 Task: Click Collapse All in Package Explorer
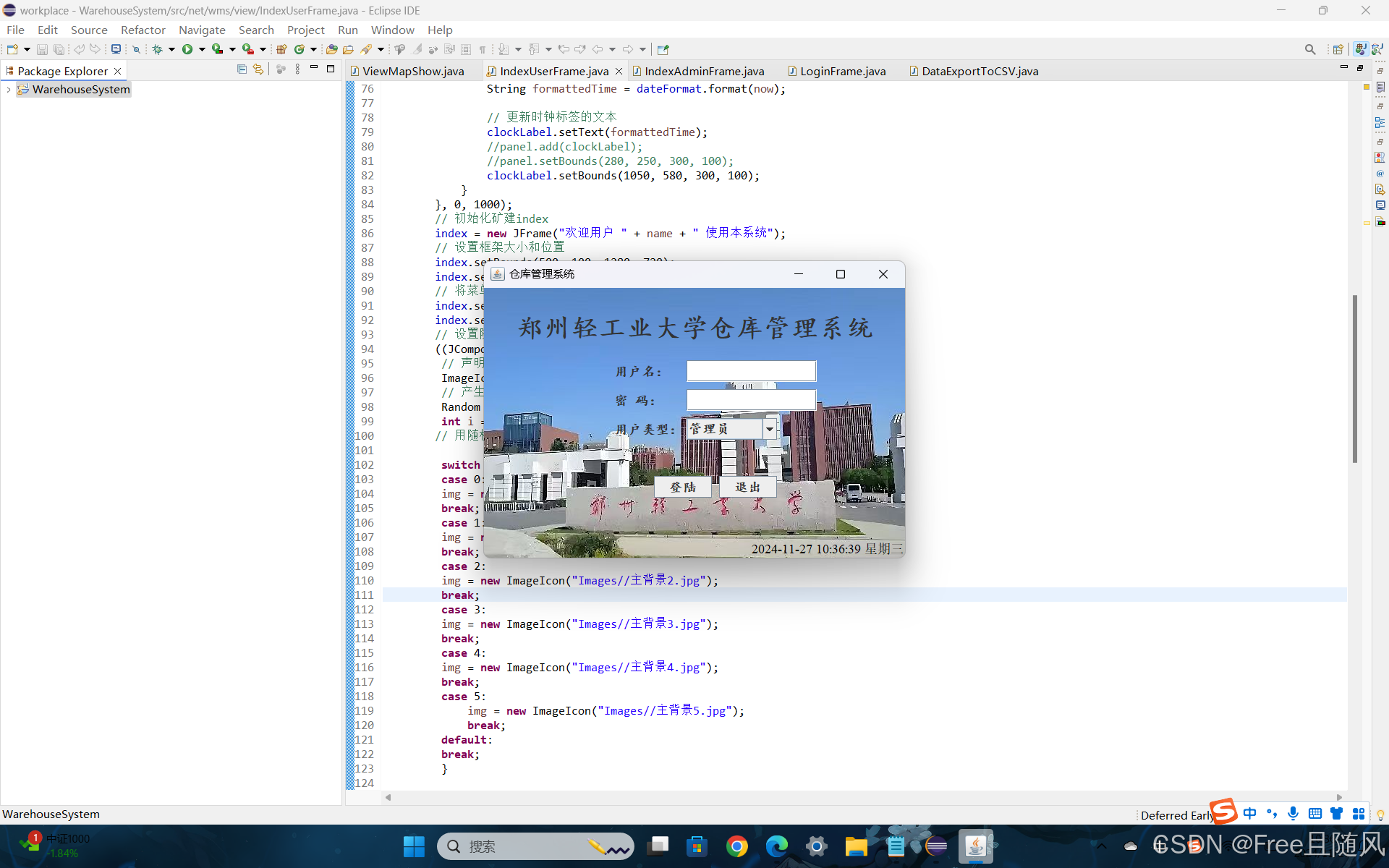coord(242,69)
